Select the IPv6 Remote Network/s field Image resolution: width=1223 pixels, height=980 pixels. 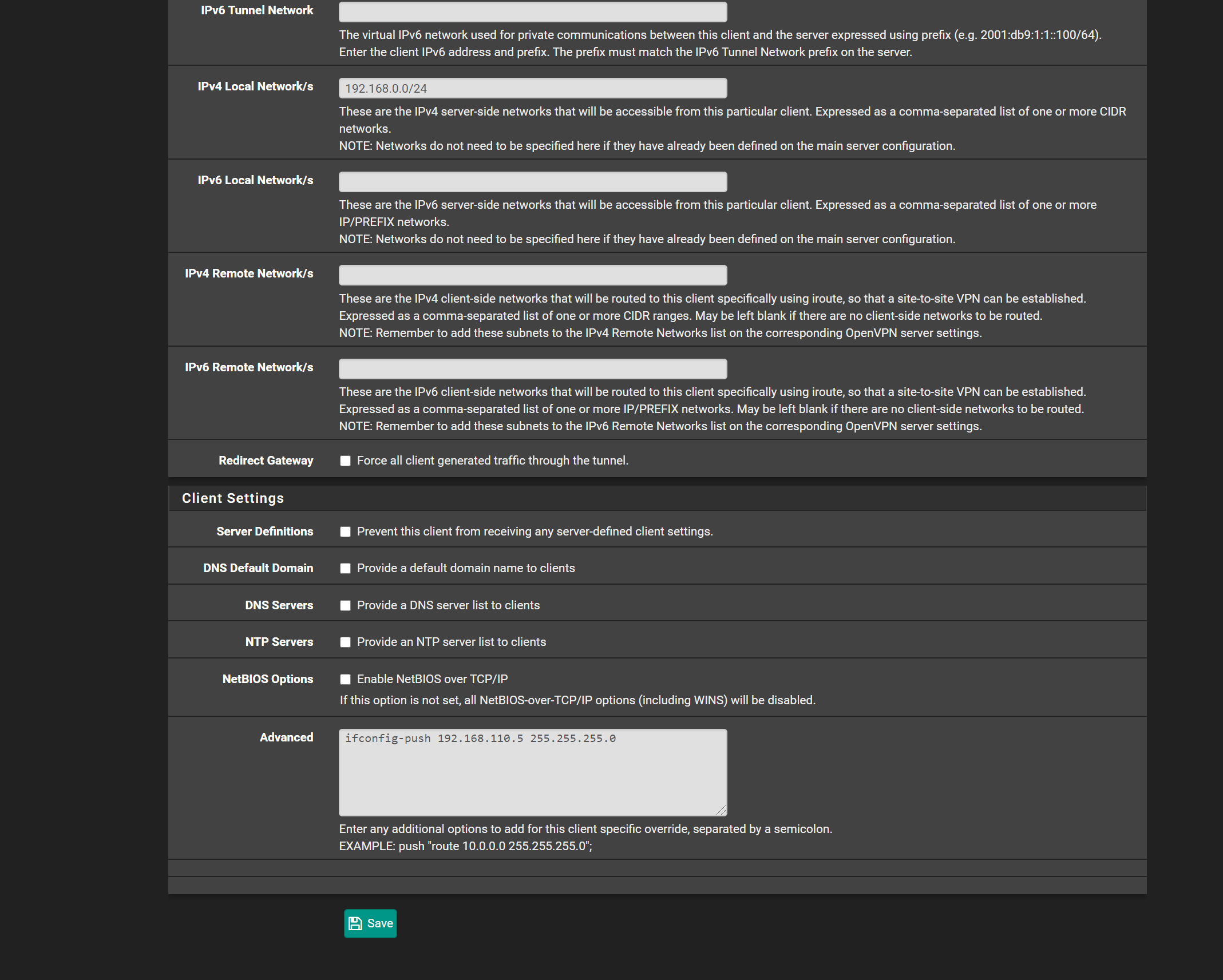(x=533, y=369)
